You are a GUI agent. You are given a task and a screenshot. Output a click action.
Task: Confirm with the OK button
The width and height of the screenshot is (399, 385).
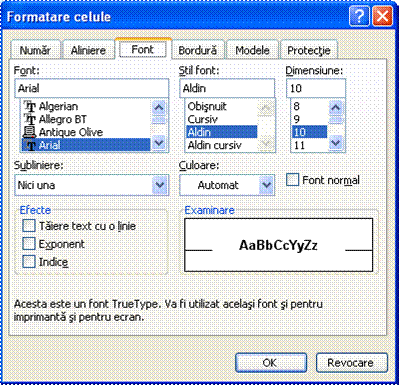tap(271, 363)
